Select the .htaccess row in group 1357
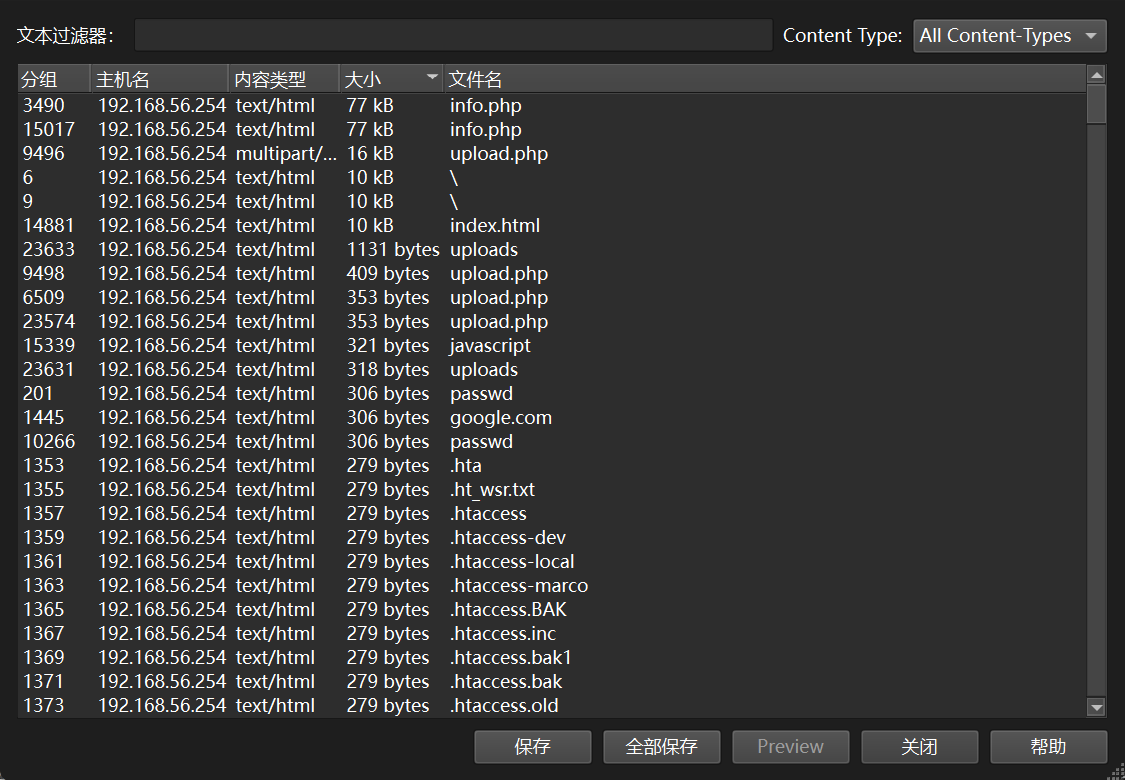The height and width of the screenshot is (780, 1125). 552,514
